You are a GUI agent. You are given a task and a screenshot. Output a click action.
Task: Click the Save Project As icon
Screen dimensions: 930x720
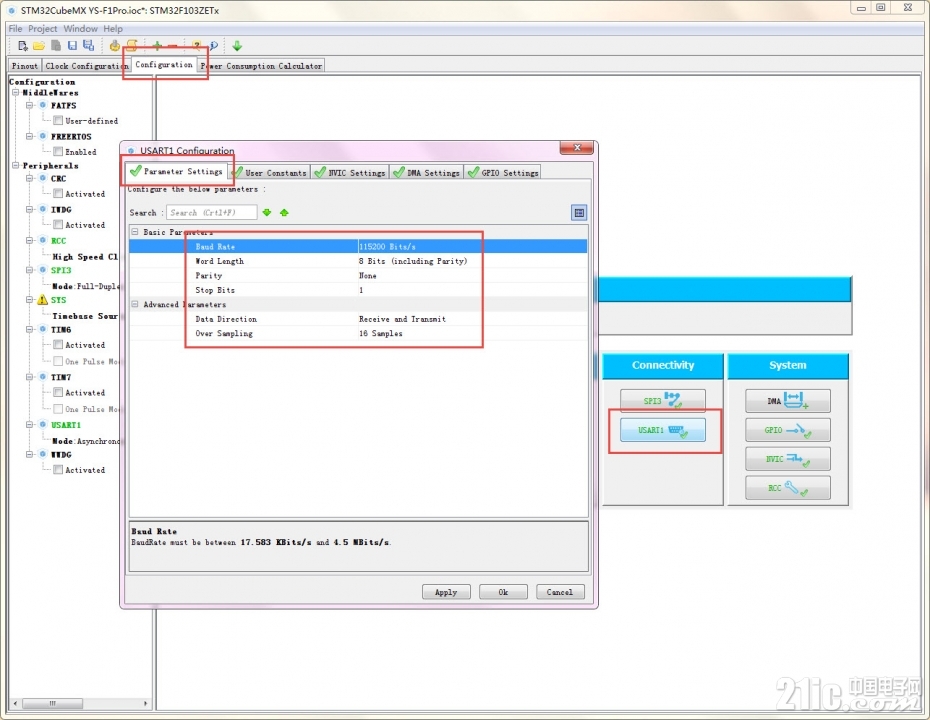[88, 46]
